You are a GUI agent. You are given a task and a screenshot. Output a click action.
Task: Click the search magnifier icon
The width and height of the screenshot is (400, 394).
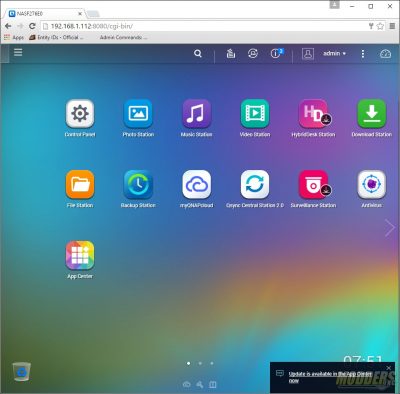coord(198,53)
